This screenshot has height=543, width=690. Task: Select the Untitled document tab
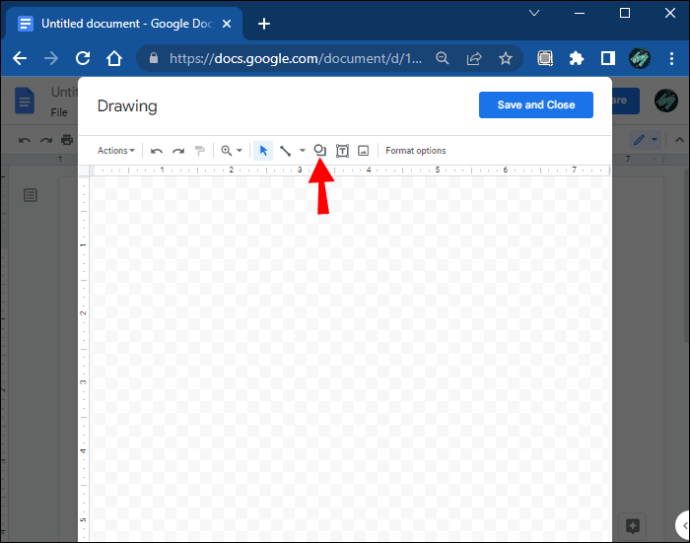(x=125, y=24)
